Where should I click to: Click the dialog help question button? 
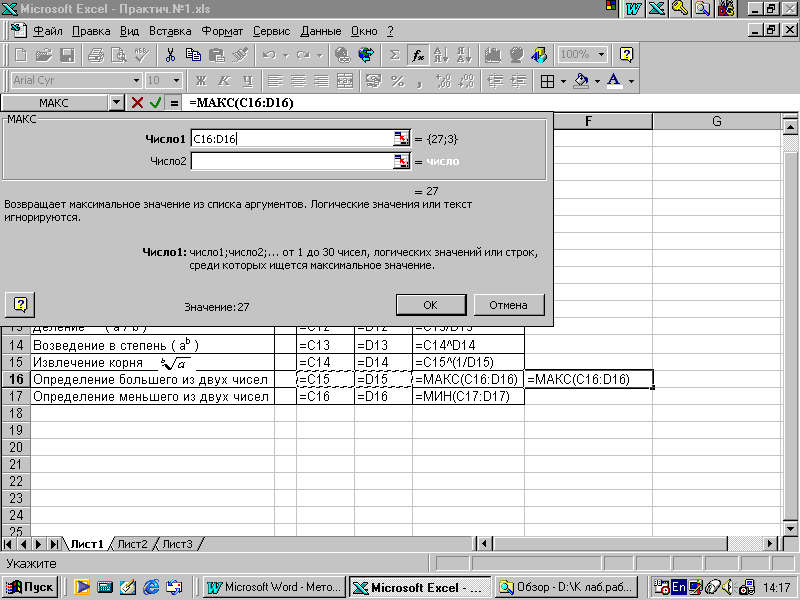tap(20, 305)
